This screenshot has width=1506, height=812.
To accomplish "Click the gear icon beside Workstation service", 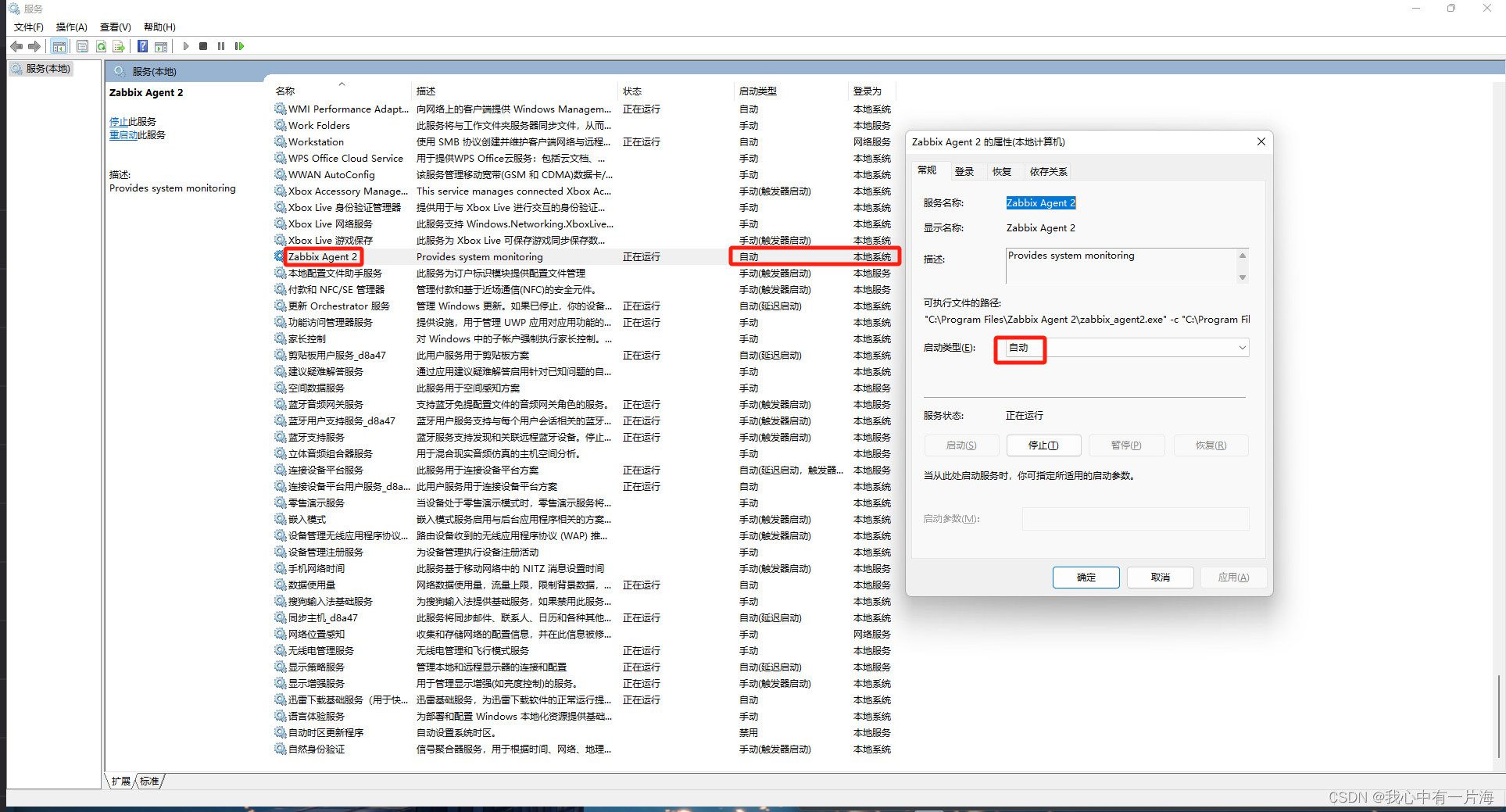I will pyautogui.click(x=280, y=141).
